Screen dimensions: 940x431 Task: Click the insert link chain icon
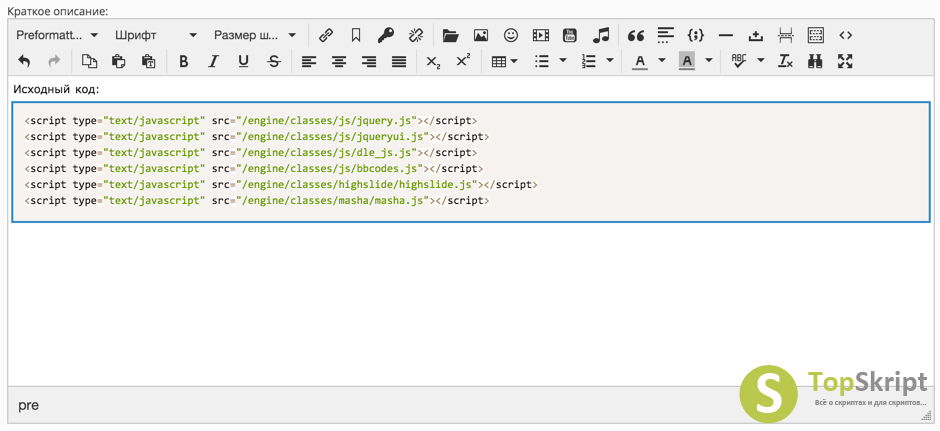(x=326, y=35)
